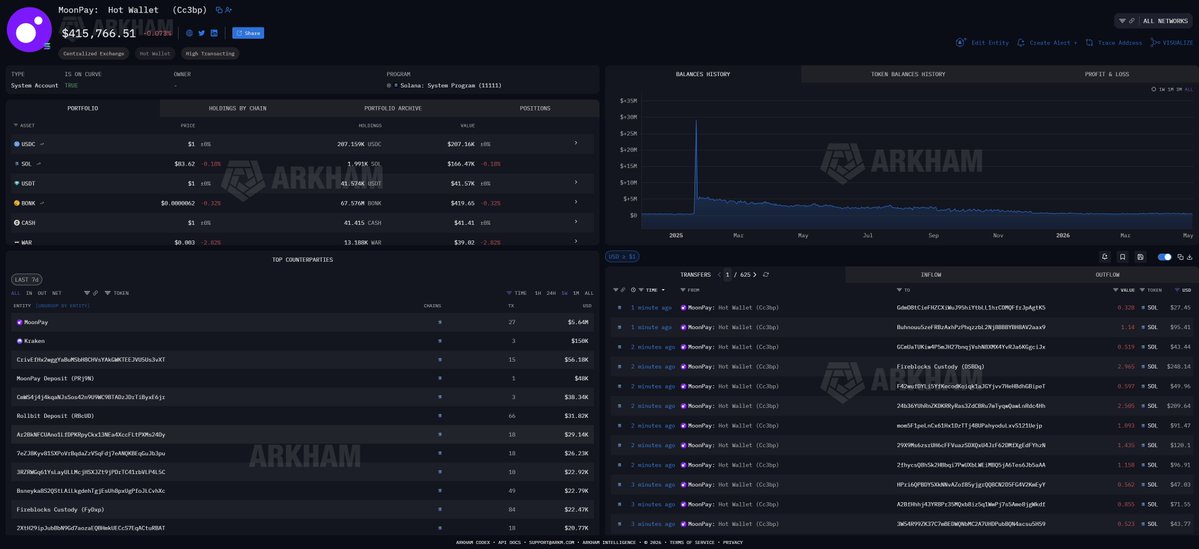Open Fireblocks Custody (DS8Dq) recipient link
The image size is (1199, 549).
pyautogui.click(x=940, y=366)
